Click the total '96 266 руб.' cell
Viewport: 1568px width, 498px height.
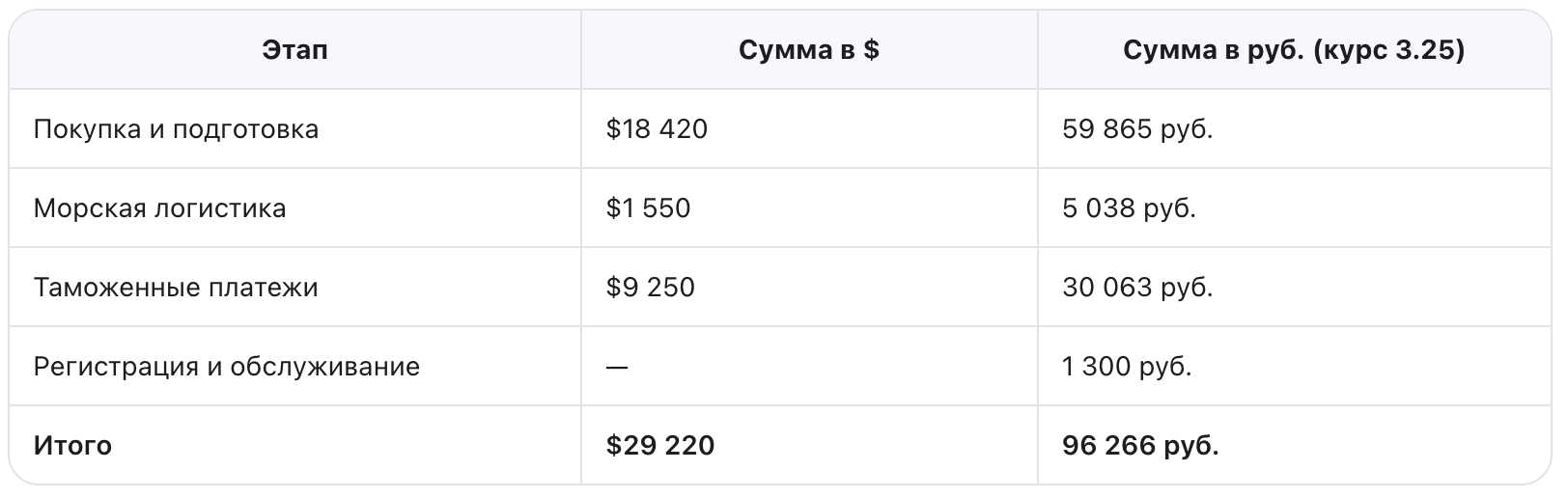click(1140, 446)
